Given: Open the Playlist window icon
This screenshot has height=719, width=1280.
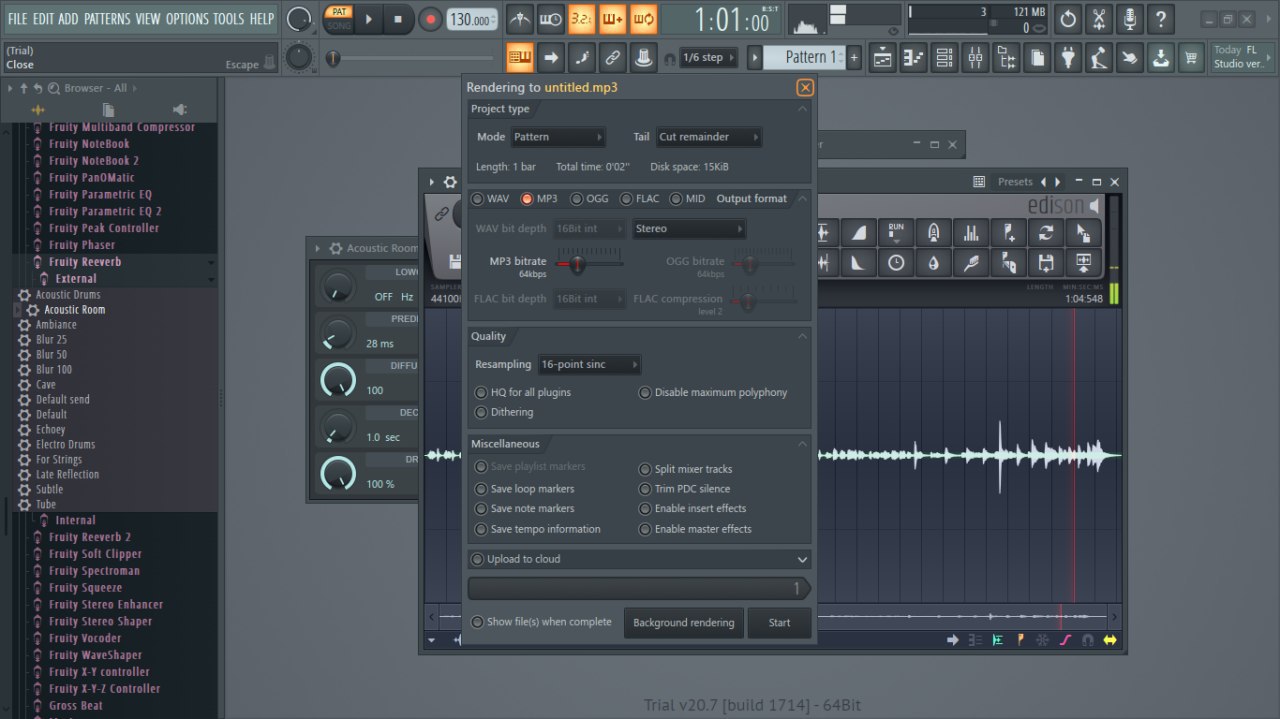Looking at the screenshot, I should pyautogui.click(x=882, y=57).
